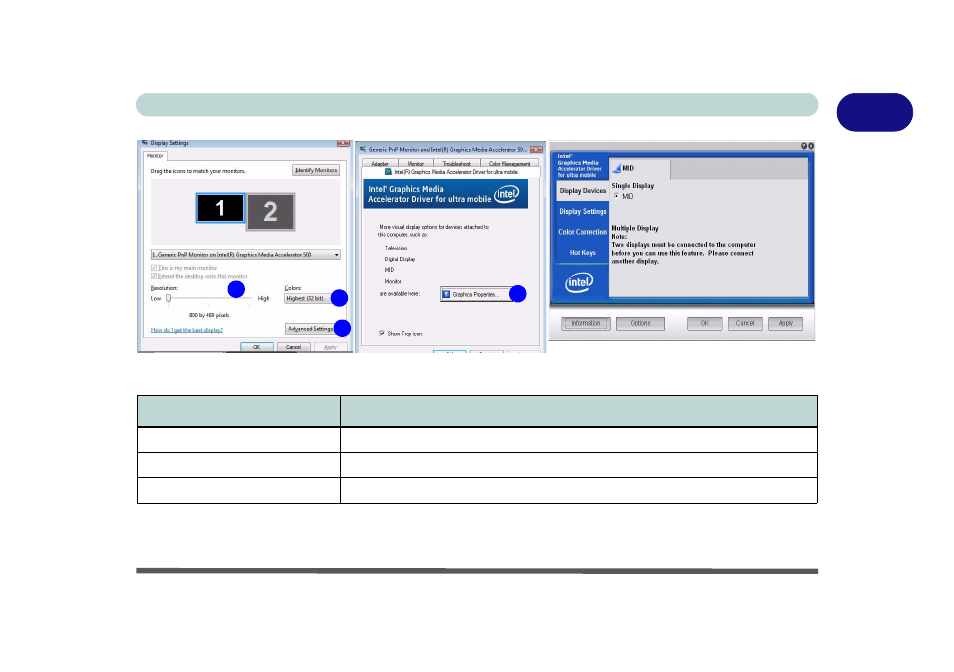Image resolution: width=954 pixels, height=672 pixels.
Task: Select monitor 1 icon in Display Settings
Action: pos(220,208)
